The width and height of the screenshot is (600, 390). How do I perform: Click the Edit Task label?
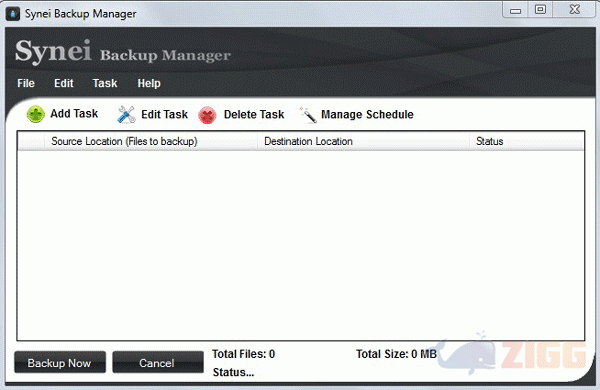[165, 114]
